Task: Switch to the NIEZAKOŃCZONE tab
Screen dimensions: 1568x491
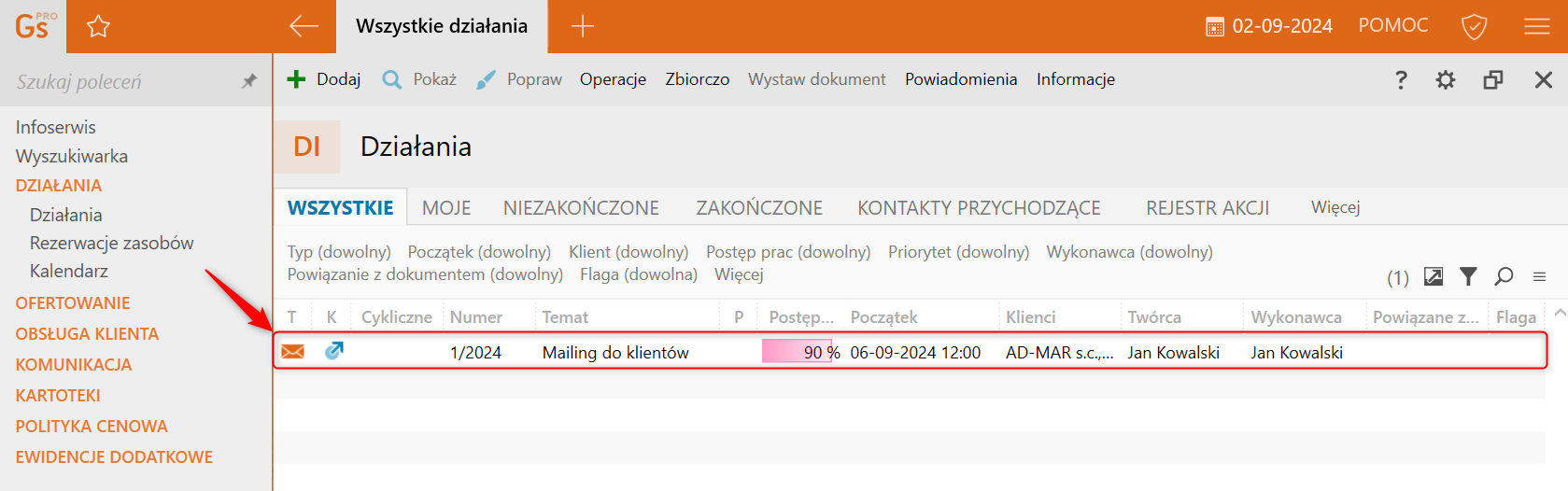Action: (x=581, y=208)
